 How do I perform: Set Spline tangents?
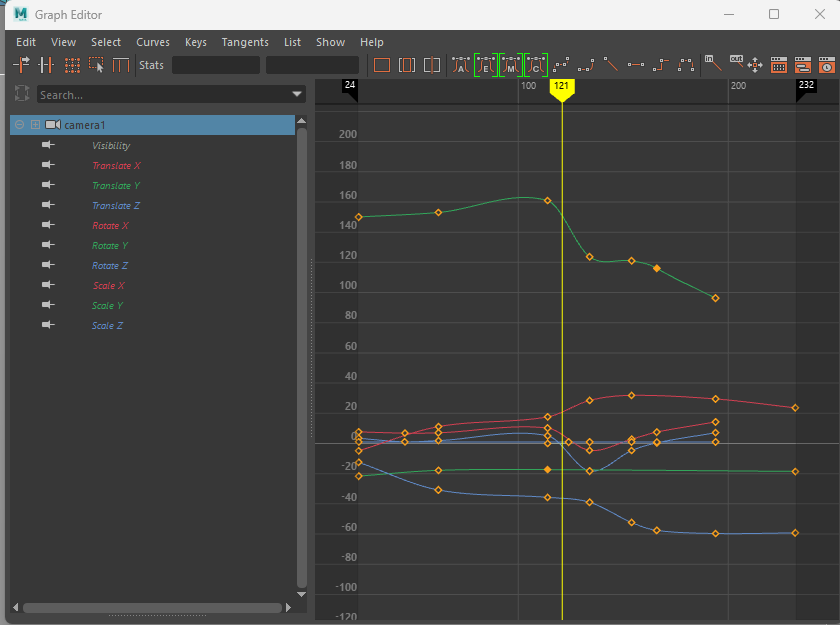coord(561,65)
